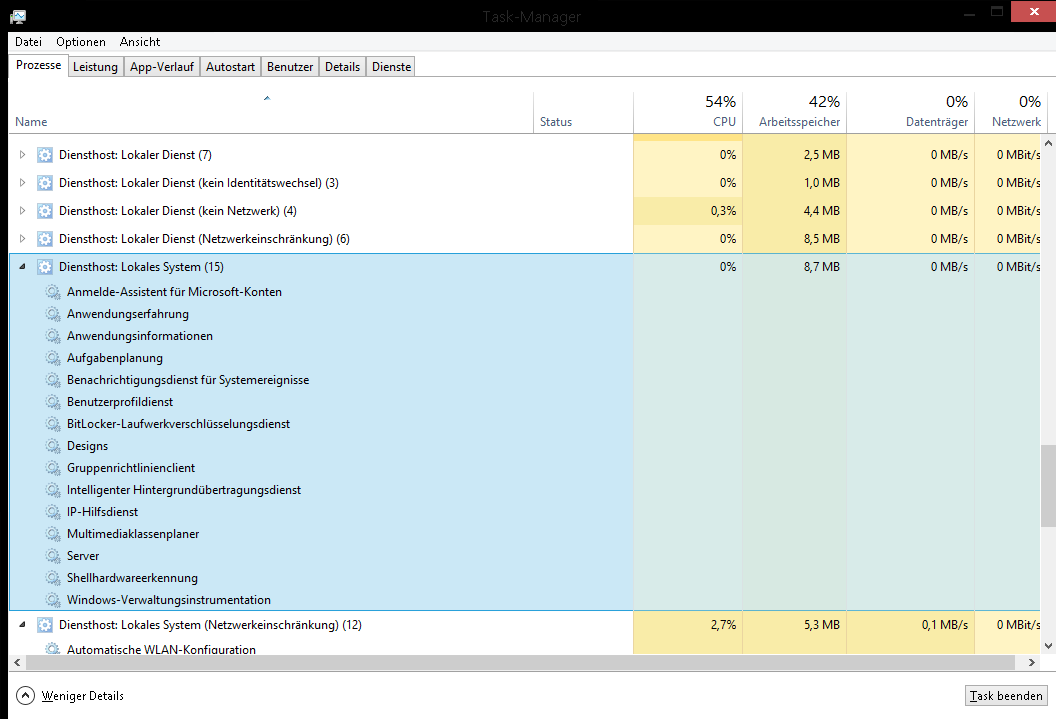The width and height of the screenshot is (1056, 719).
Task: Click service icon beside Gruppenrichtlinienclient
Action: pyautogui.click(x=53, y=468)
